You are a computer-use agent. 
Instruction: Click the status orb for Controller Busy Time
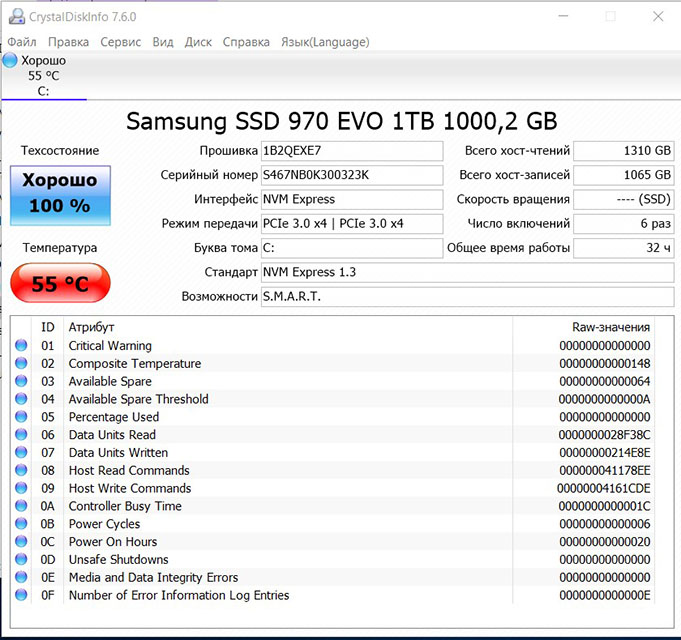coord(21,505)
